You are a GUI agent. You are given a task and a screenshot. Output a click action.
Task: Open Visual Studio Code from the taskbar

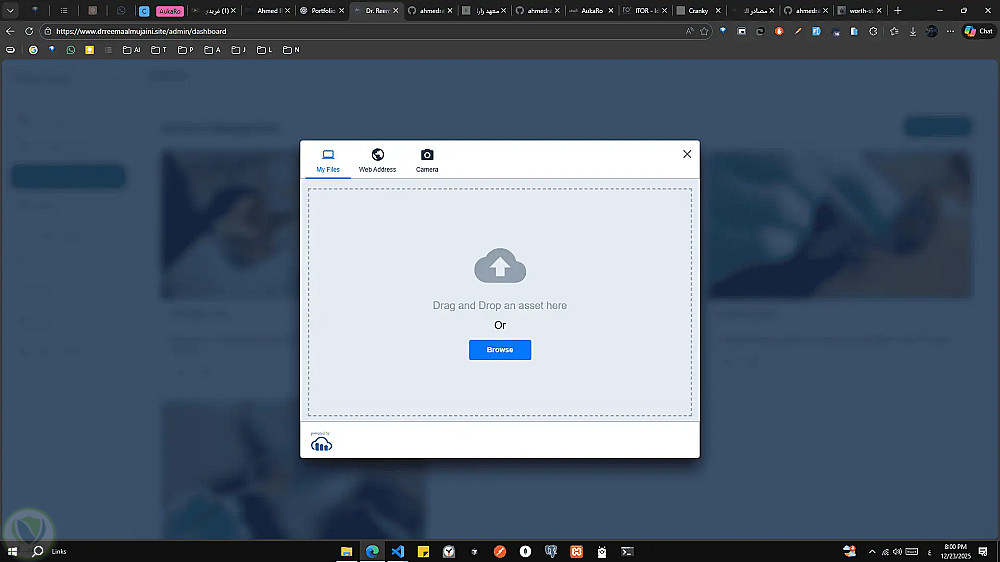[x=397, y=551]
